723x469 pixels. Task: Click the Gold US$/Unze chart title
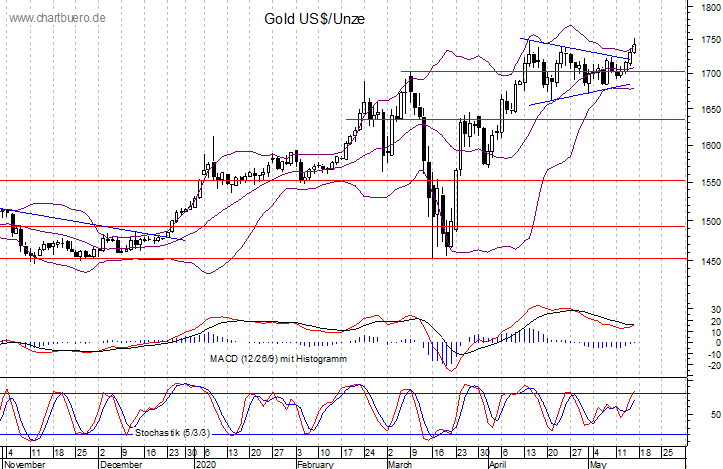314,19
